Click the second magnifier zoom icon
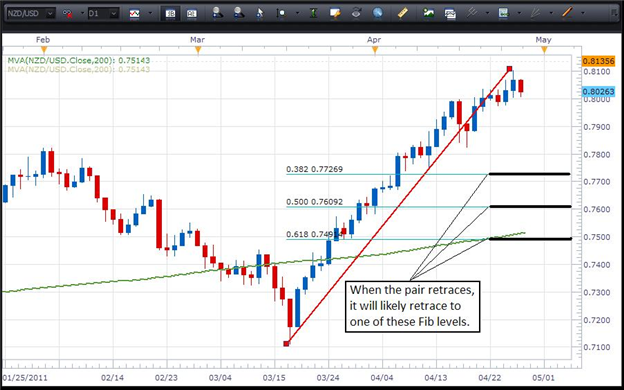 (239, 13)
